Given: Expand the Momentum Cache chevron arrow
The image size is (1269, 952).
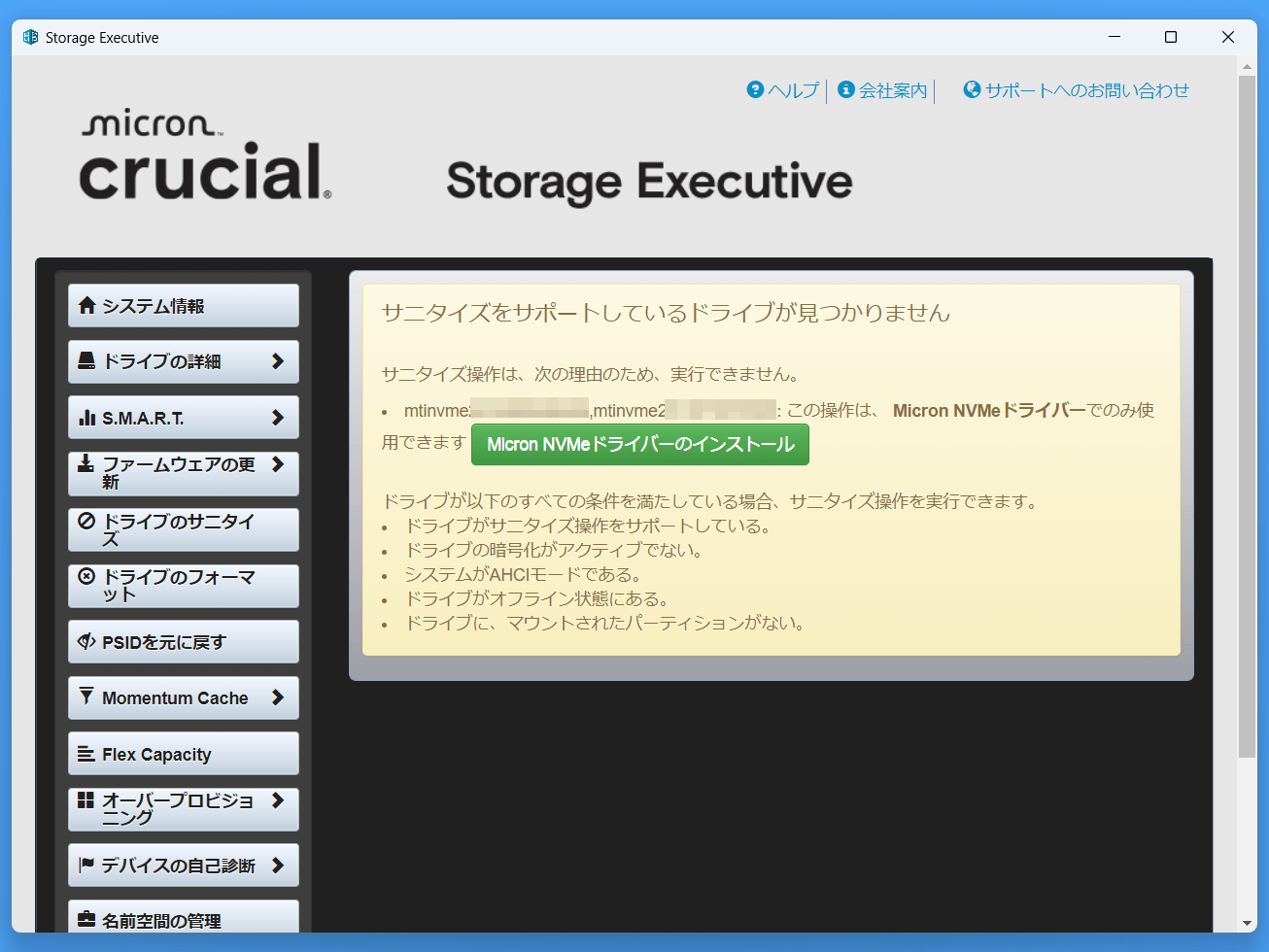Looking at the screenshot, I should point(278,697).
